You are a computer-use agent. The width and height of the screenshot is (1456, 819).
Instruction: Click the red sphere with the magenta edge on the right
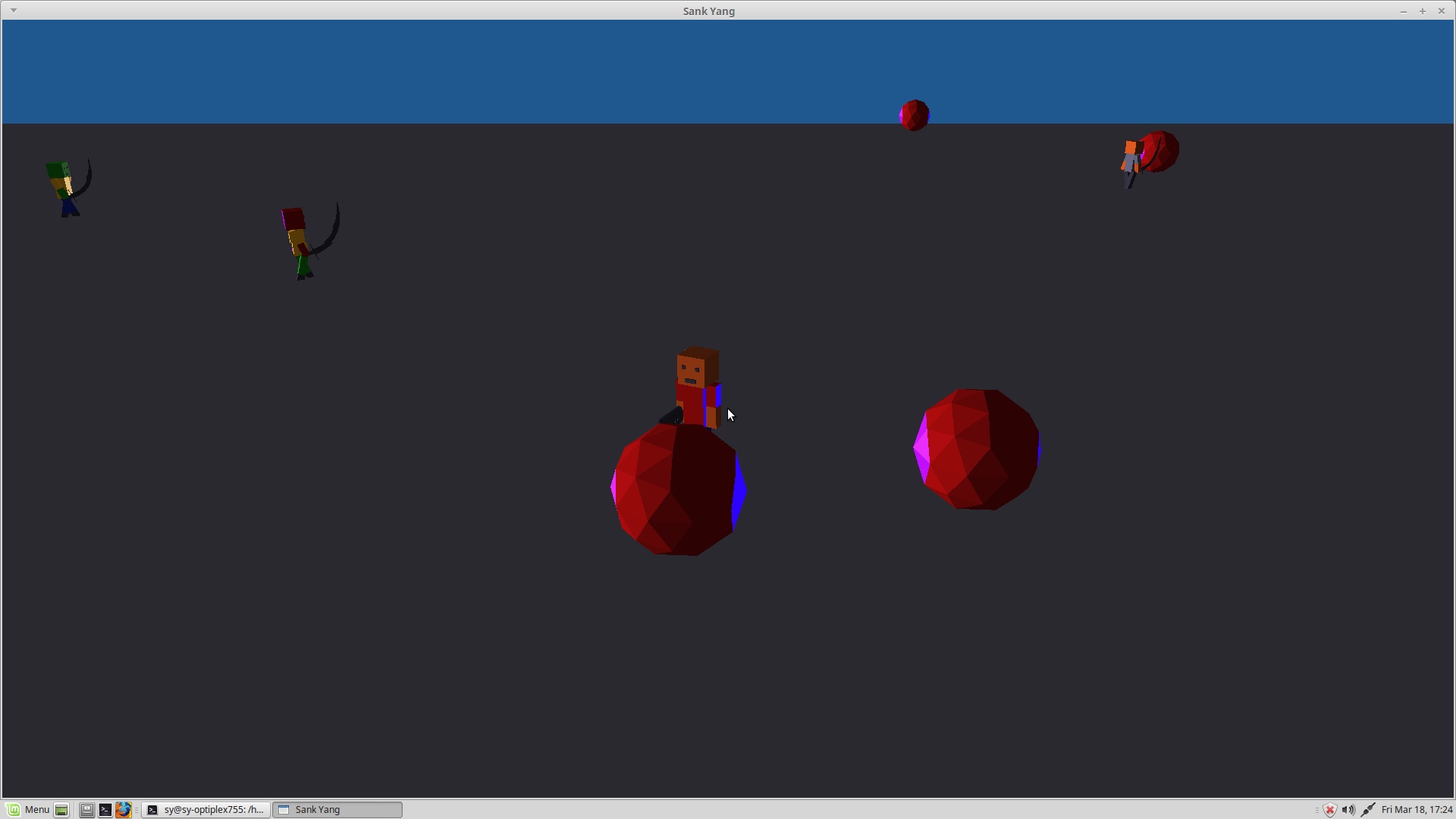[x=977, y=449]
